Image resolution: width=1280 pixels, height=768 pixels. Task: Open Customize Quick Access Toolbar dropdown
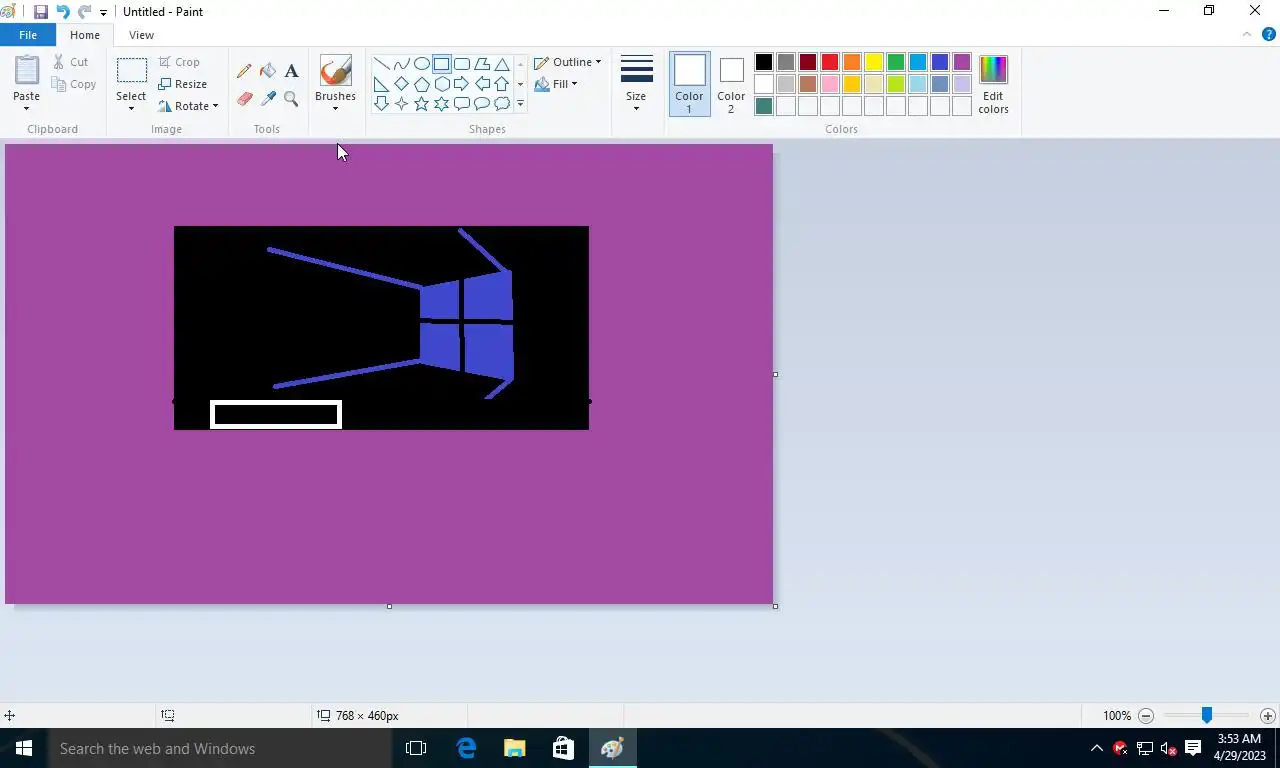[103, 13]
